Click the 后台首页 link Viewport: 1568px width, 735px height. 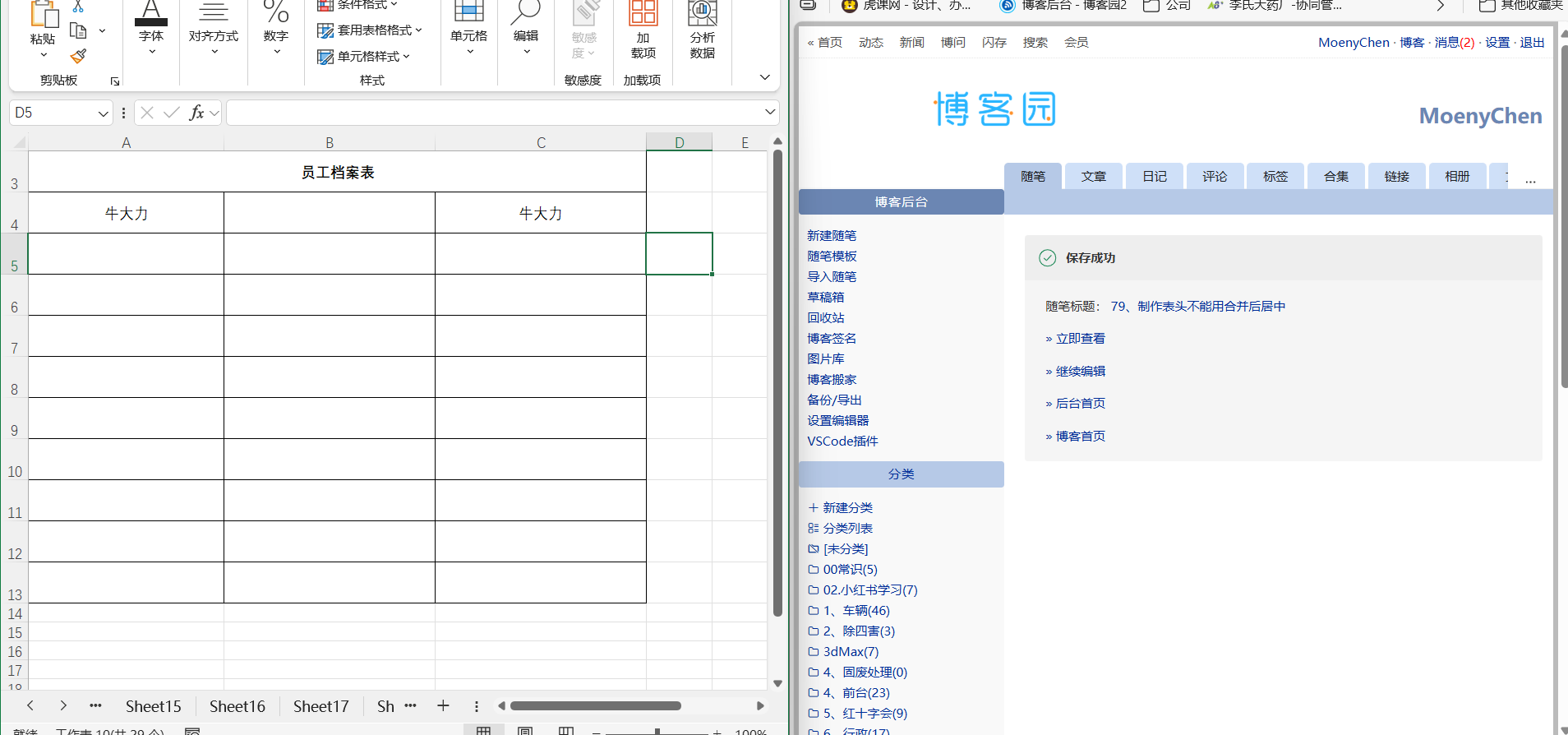click(x=1080, y=403)
